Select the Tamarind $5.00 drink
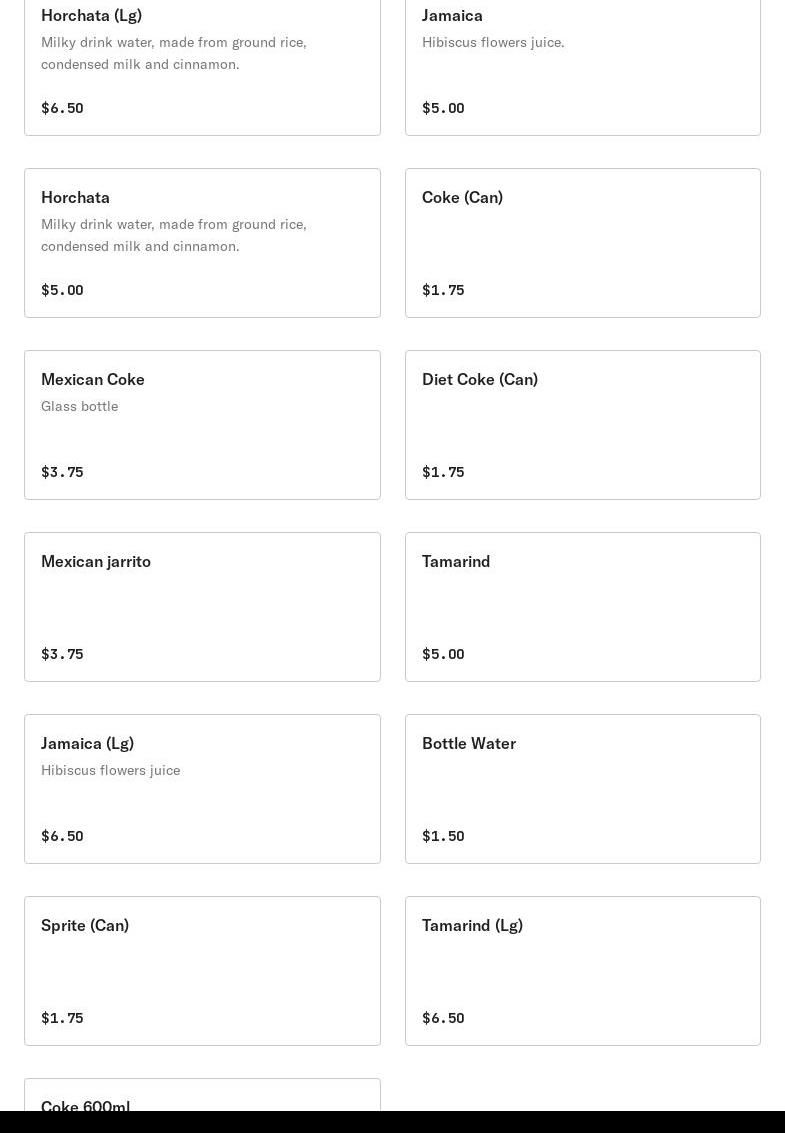Viewport: 785px width, 1133px height. 582,607
